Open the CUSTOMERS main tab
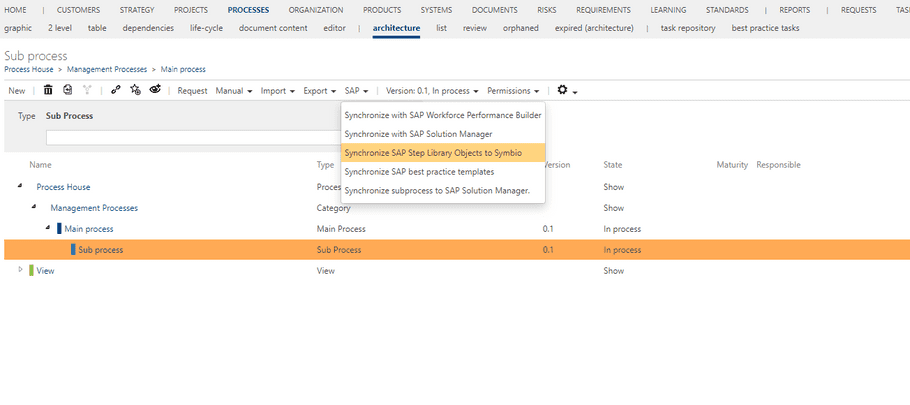This screenshot has width=910, height=405. tap(78, 10)
